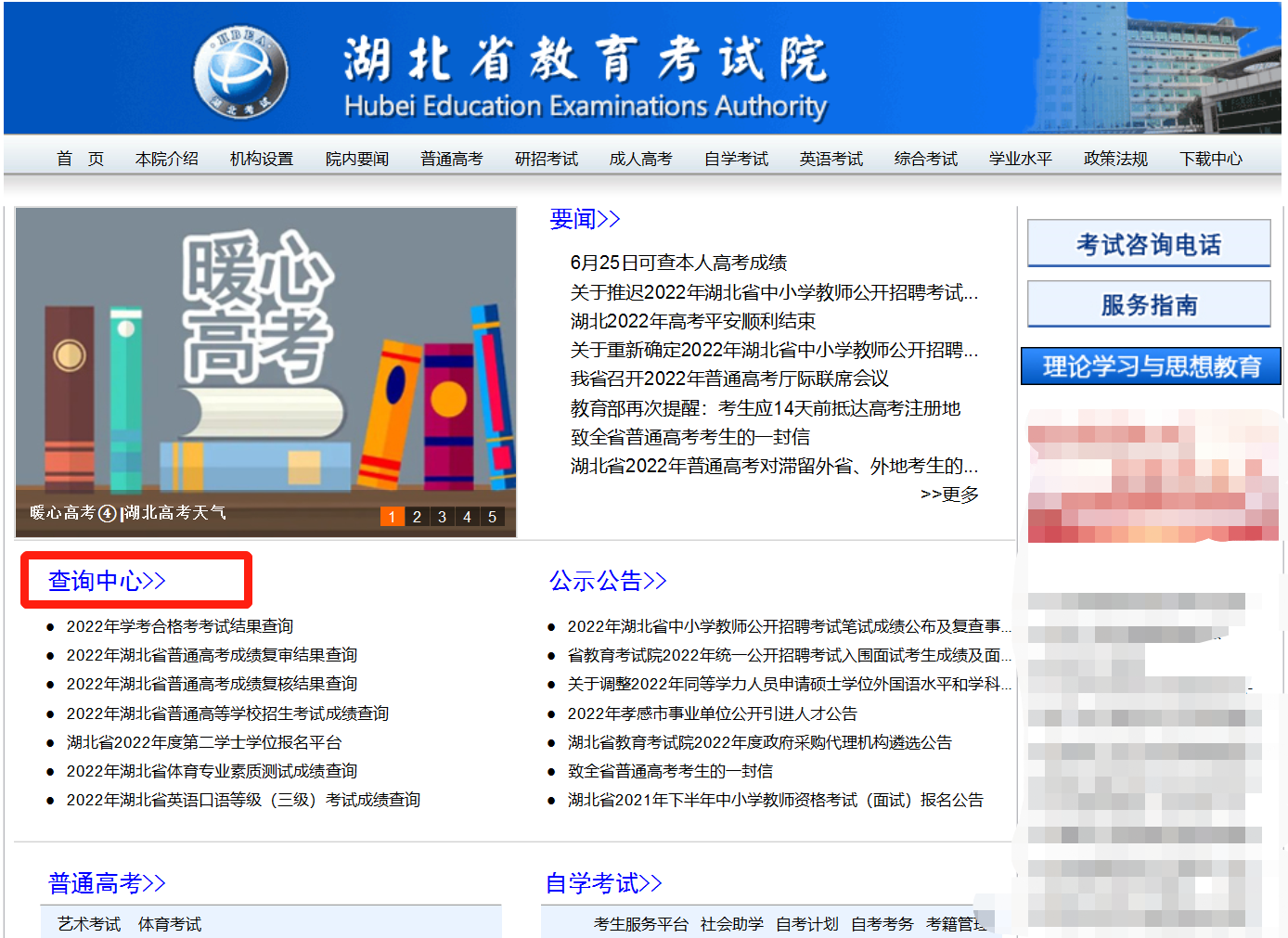
Task: Open the 要闻>> section heading
Action: [585, 219]
